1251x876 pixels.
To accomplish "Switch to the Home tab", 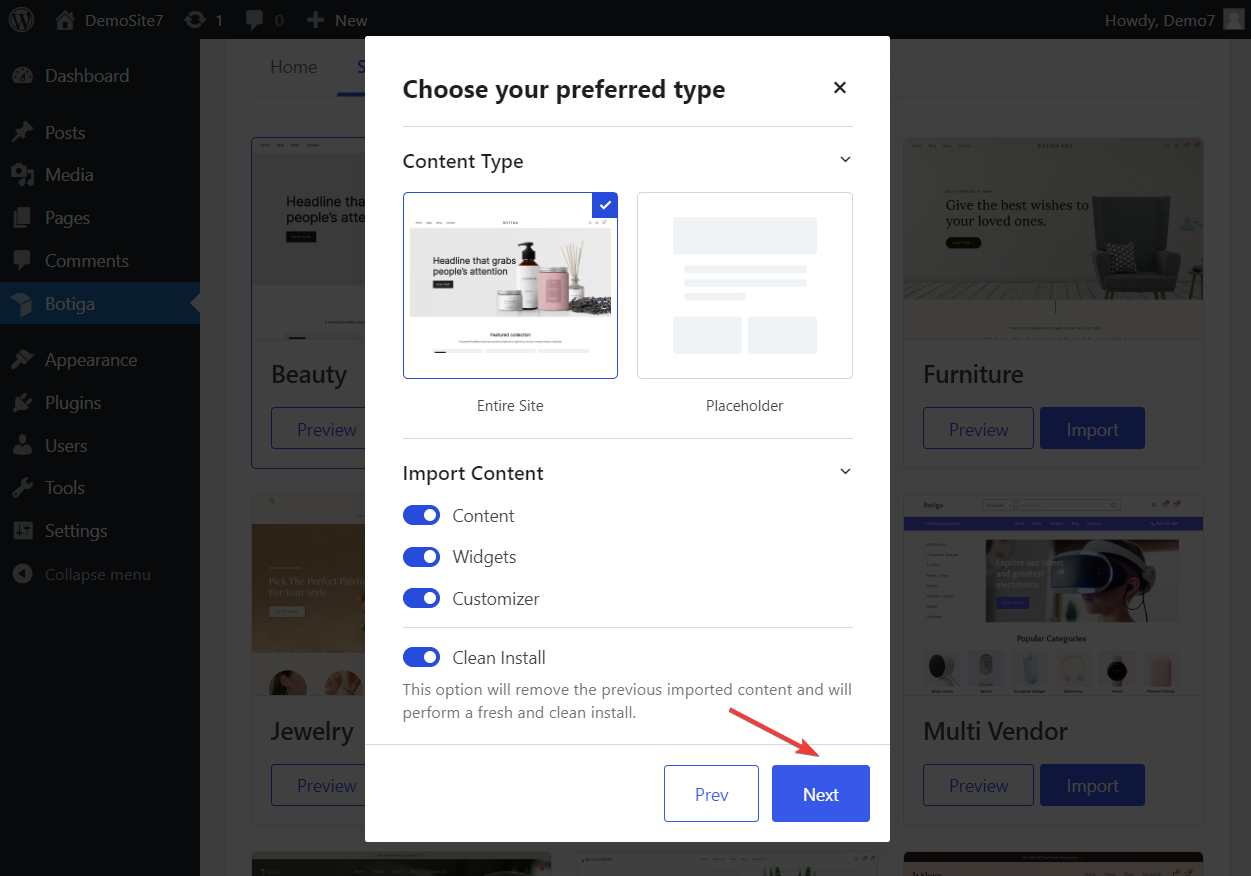I will tap(293, 67).
